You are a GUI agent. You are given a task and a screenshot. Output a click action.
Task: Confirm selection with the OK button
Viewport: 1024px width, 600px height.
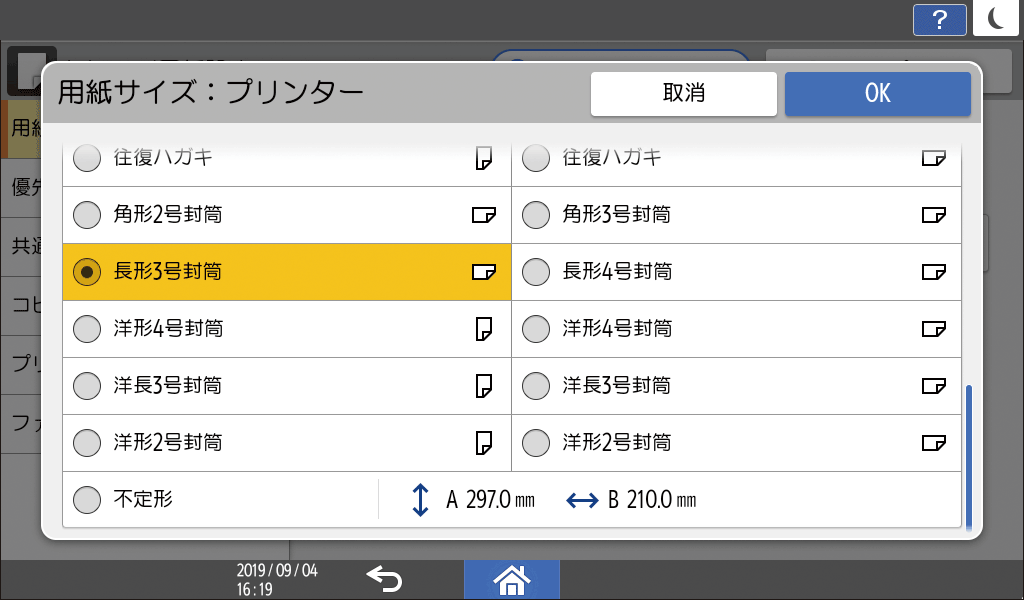pyautogui.click(x=877, y=93)
